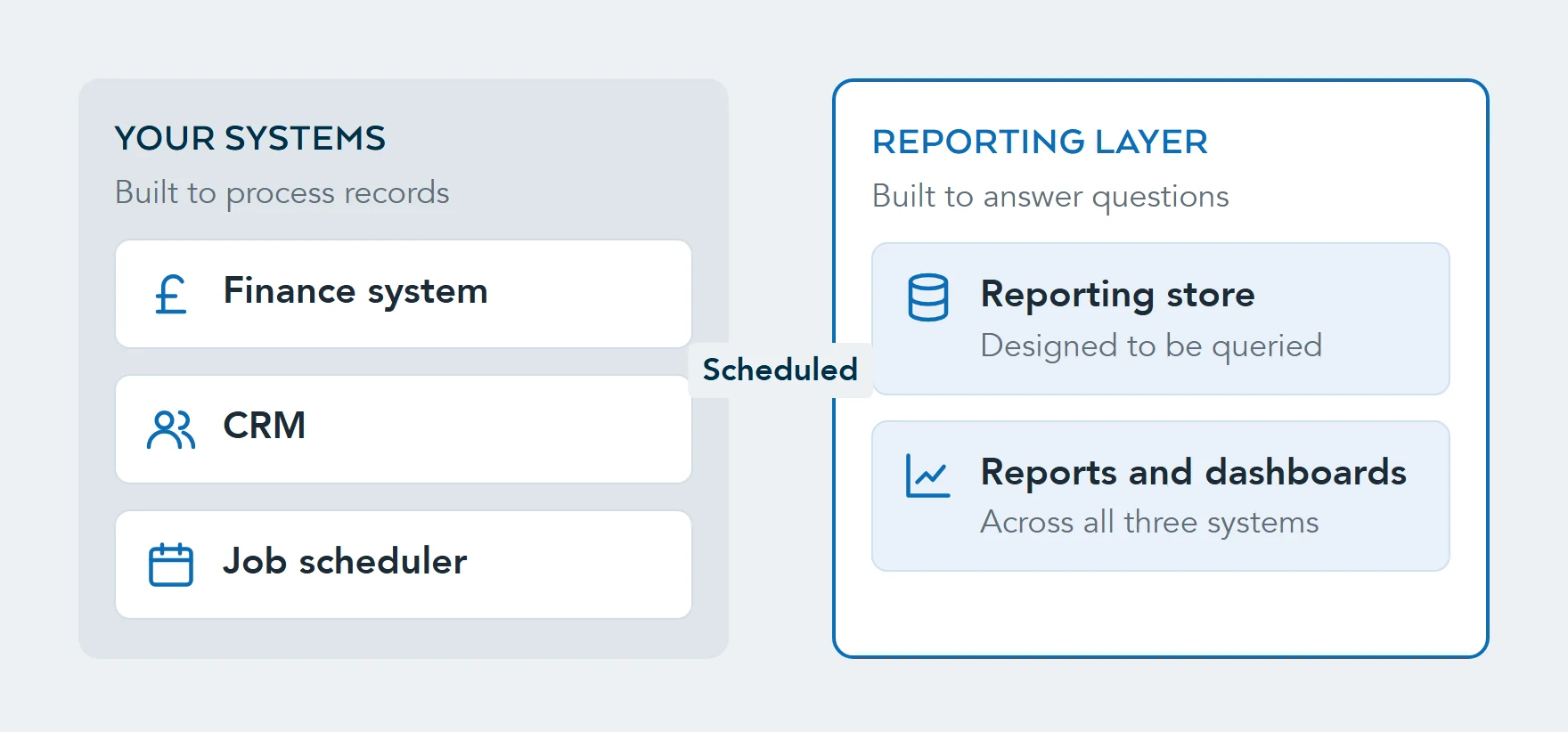Click the pound sign icon for Finance system
This screenshot has width=1568, height=732.
point(171,294)
